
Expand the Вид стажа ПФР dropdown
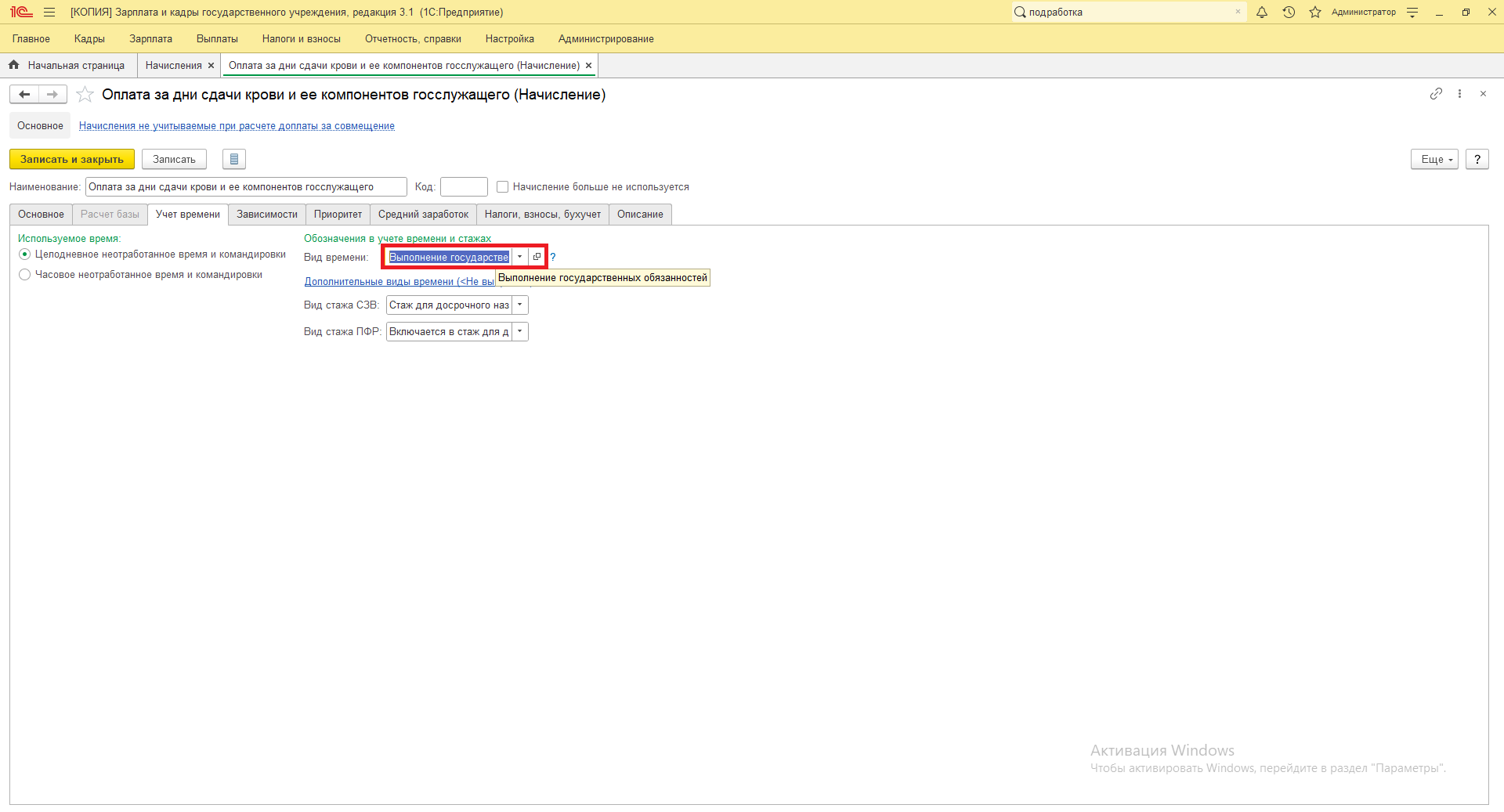tap(520, 332)
